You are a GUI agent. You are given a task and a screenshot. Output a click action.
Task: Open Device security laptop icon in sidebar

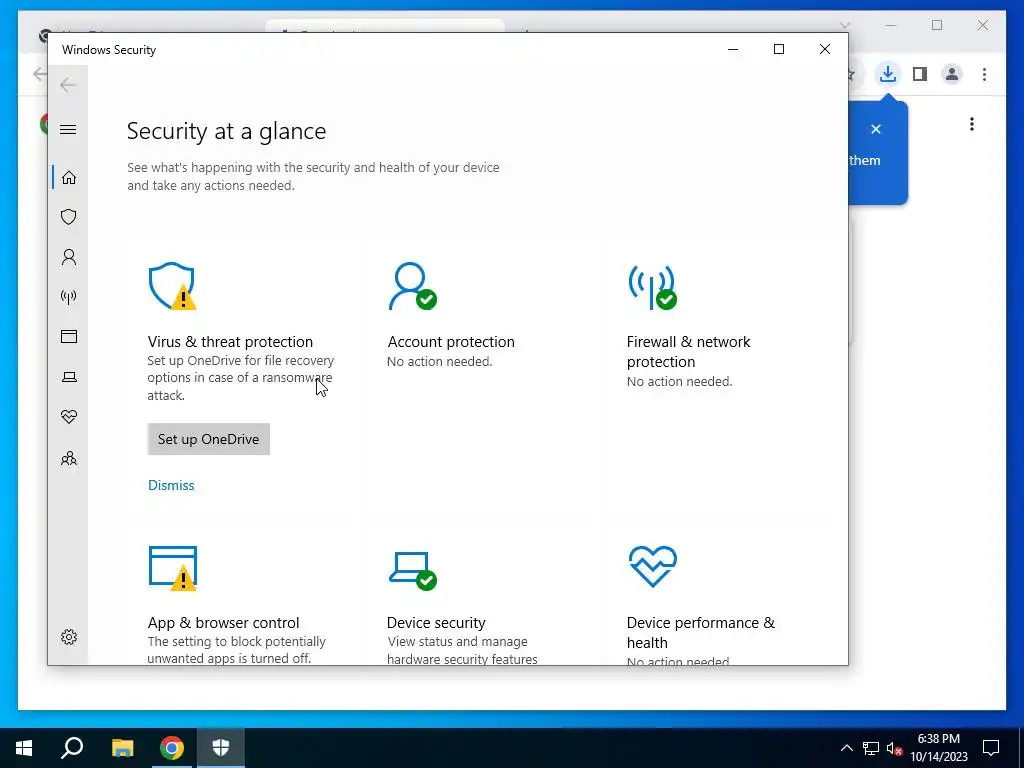coord(69,377)
